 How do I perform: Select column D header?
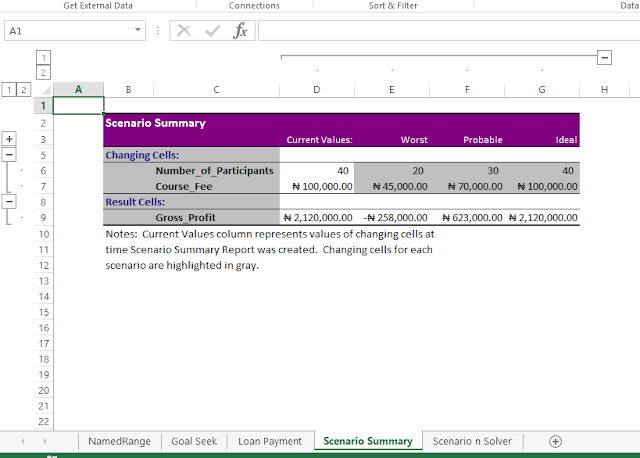pos(317,89)
